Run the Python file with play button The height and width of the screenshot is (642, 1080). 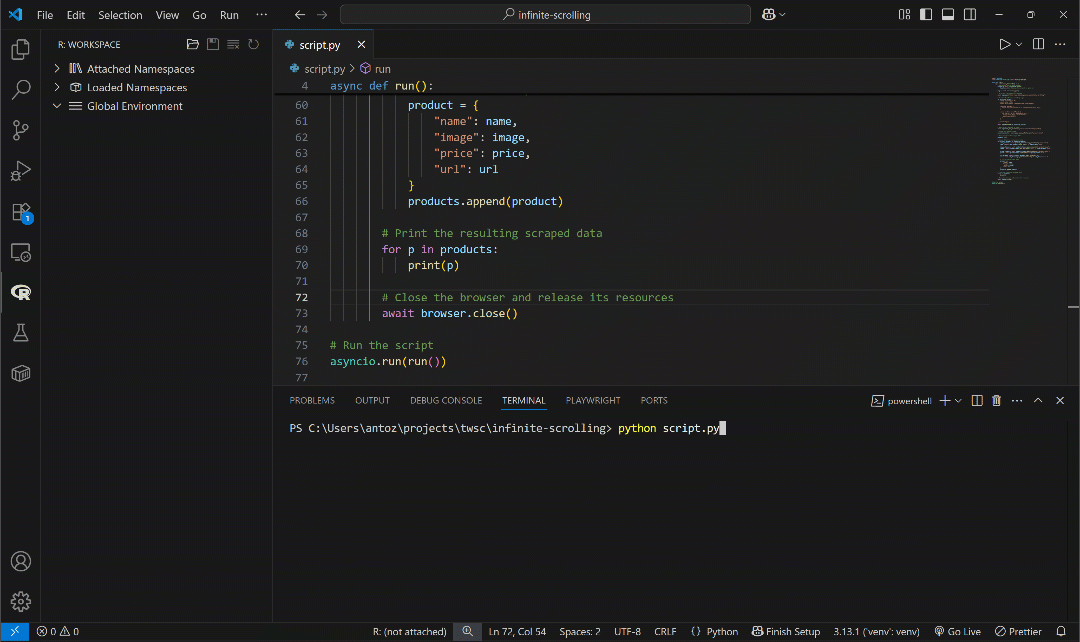coord(1004,44)
